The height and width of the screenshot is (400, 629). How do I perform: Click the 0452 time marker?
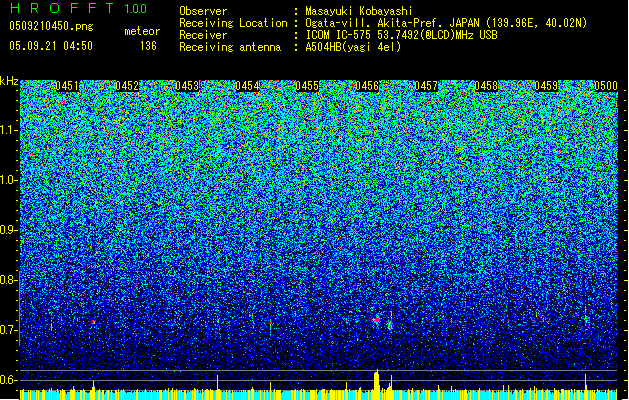point(127,86)
